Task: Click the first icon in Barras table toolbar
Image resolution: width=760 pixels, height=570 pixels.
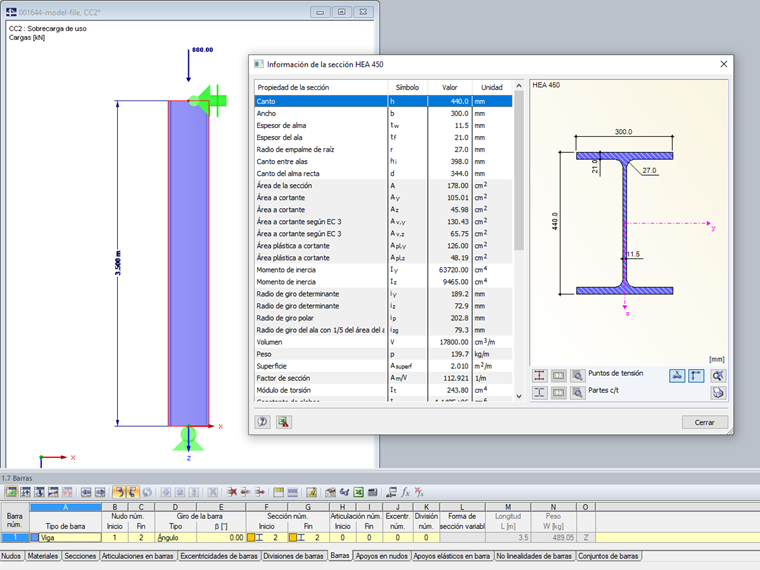Action: pyautogui.click(x=11, y=492)
